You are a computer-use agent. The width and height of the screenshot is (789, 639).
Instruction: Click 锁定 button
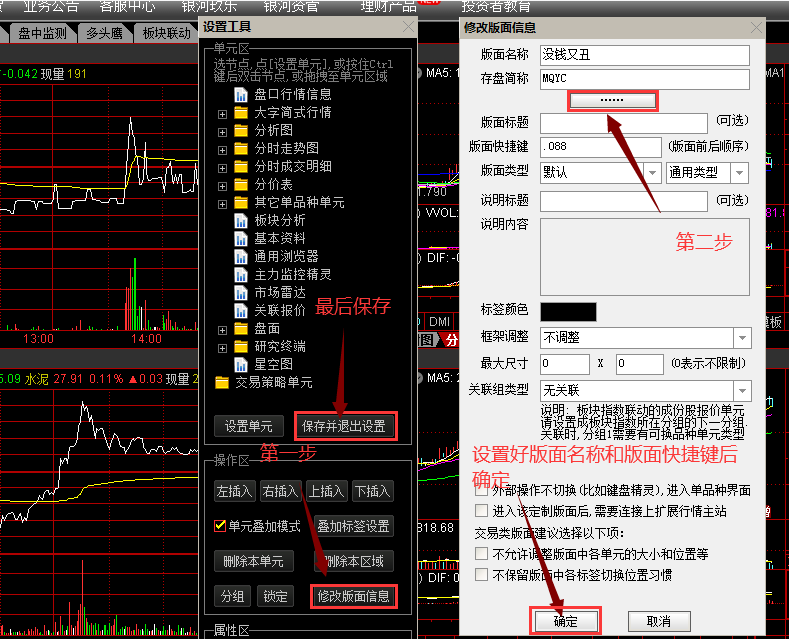pos(275,596)
